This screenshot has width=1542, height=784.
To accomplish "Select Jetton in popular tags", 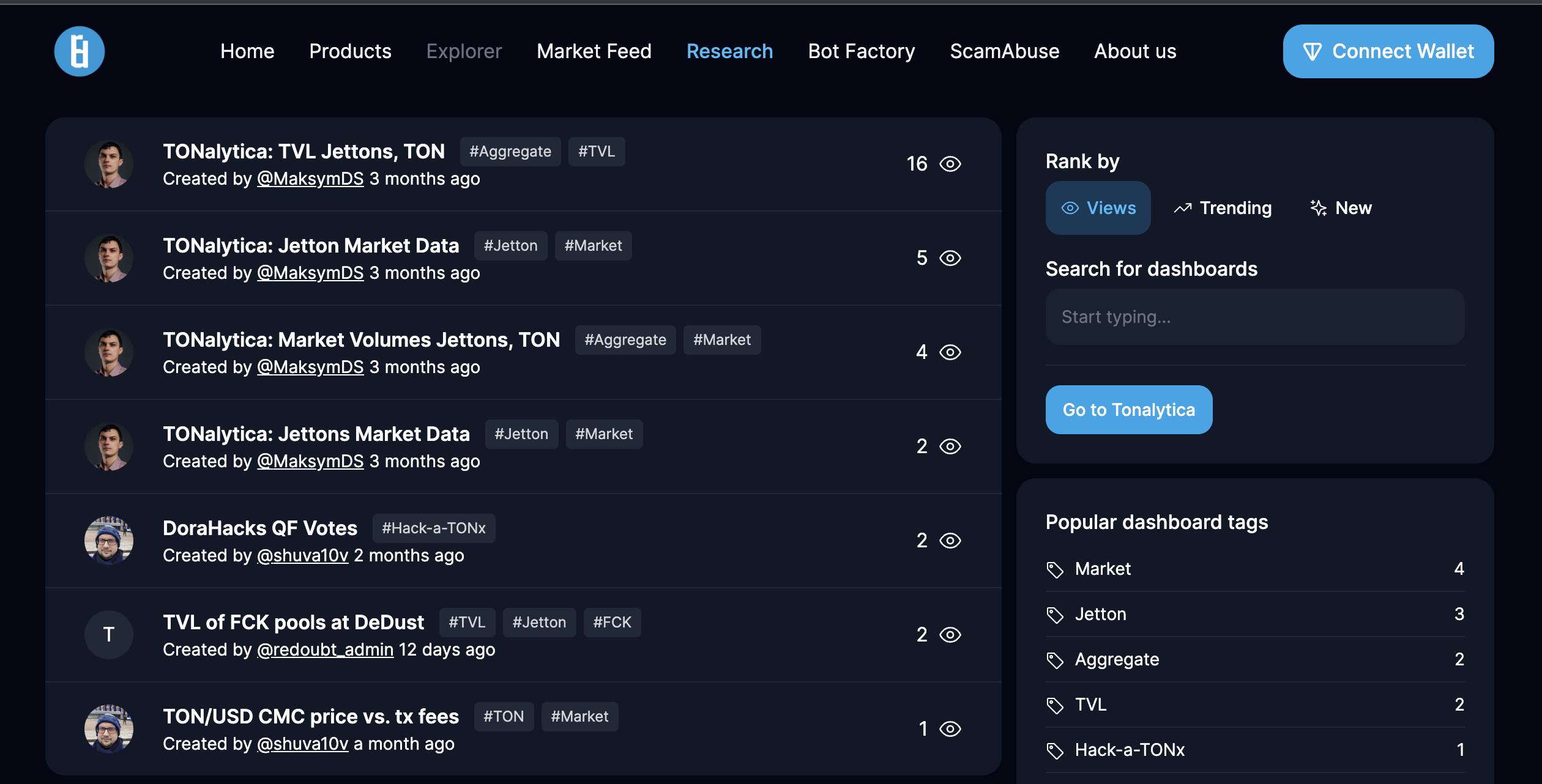I will coord(1255,614).
